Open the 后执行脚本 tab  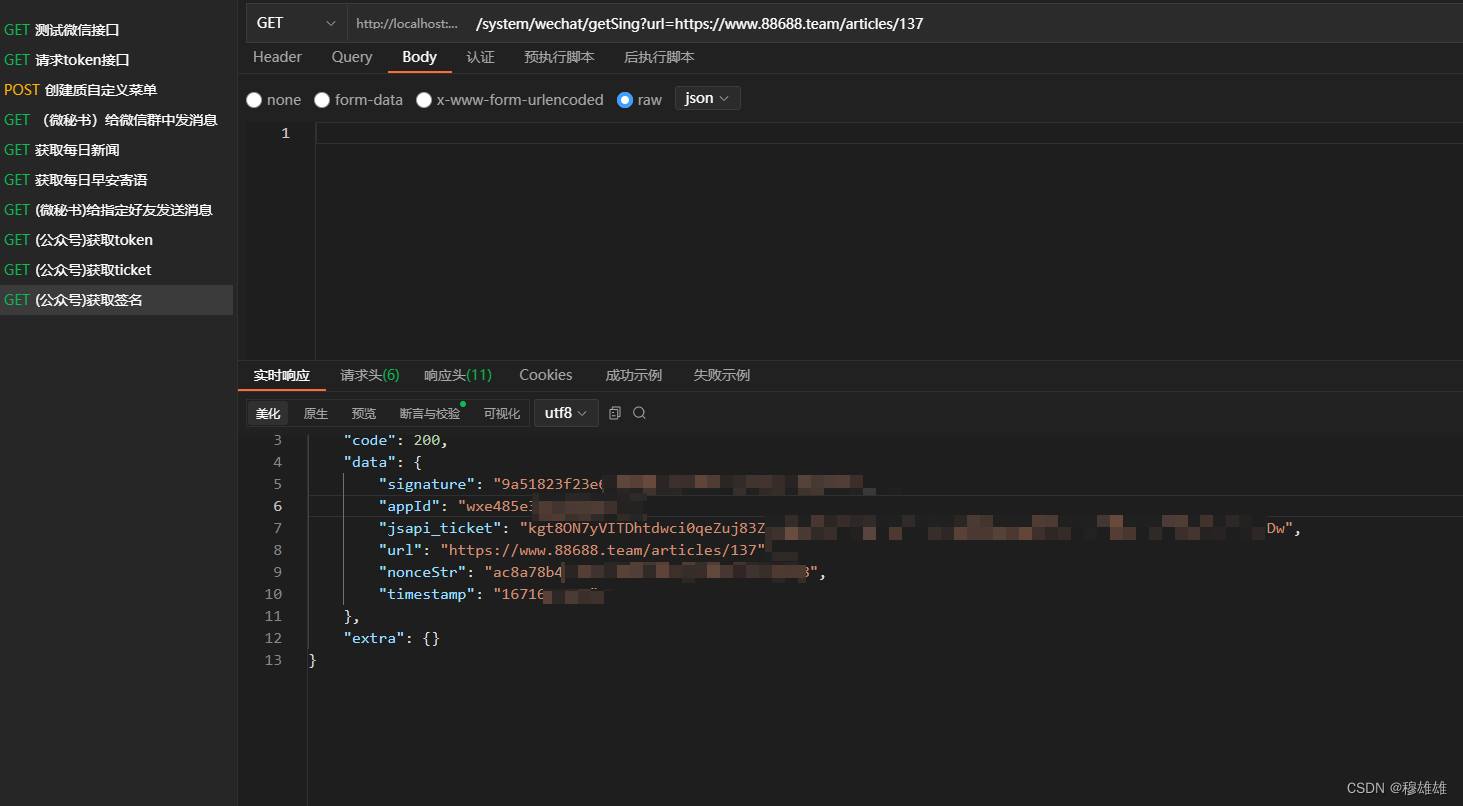pyautogui.click(x=659, y=57)
